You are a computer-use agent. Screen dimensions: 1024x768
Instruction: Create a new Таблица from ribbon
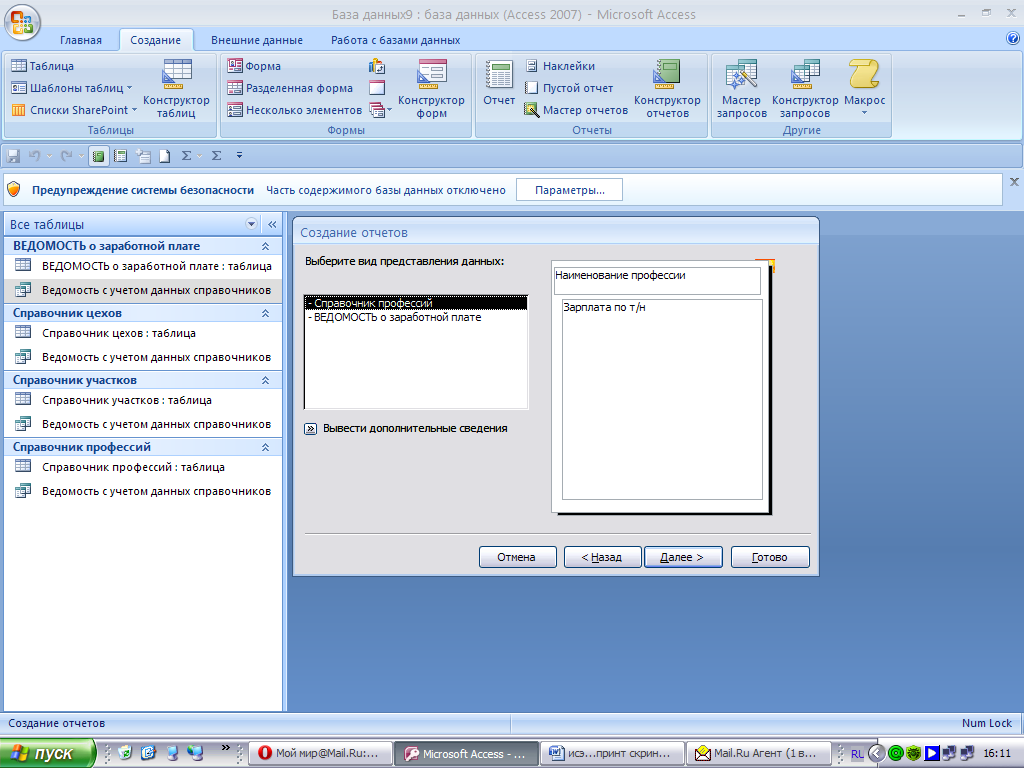(x=43, y=66)
